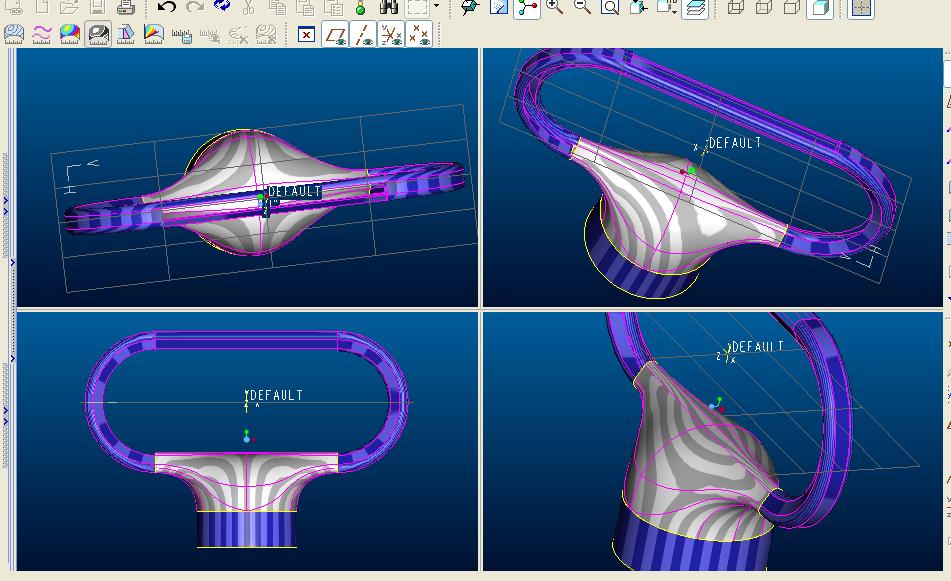Reorient the view with the cube-arrow icon
The height and width of the screenshot is (581, 951).
pos(638,7)
